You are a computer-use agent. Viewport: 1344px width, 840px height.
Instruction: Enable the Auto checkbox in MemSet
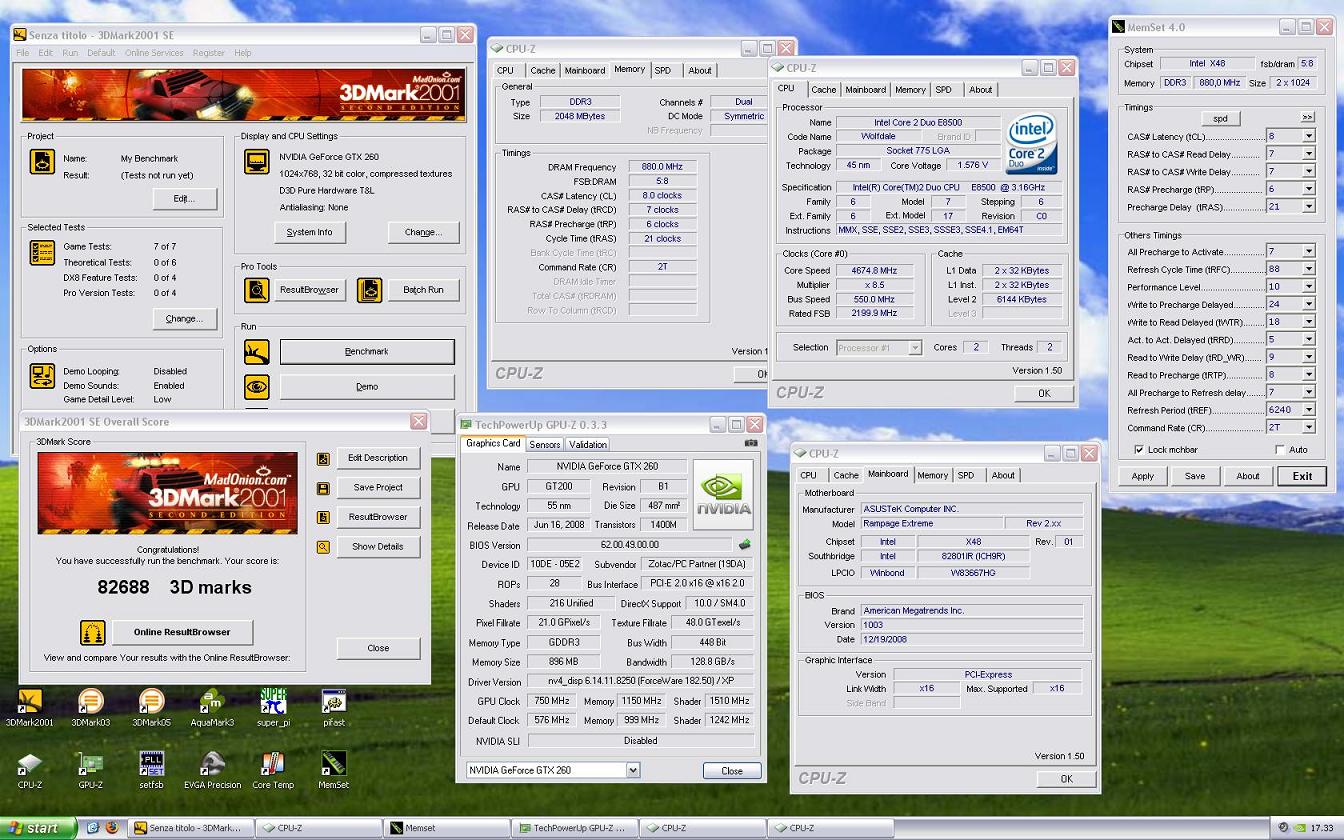coord(1280,450)
